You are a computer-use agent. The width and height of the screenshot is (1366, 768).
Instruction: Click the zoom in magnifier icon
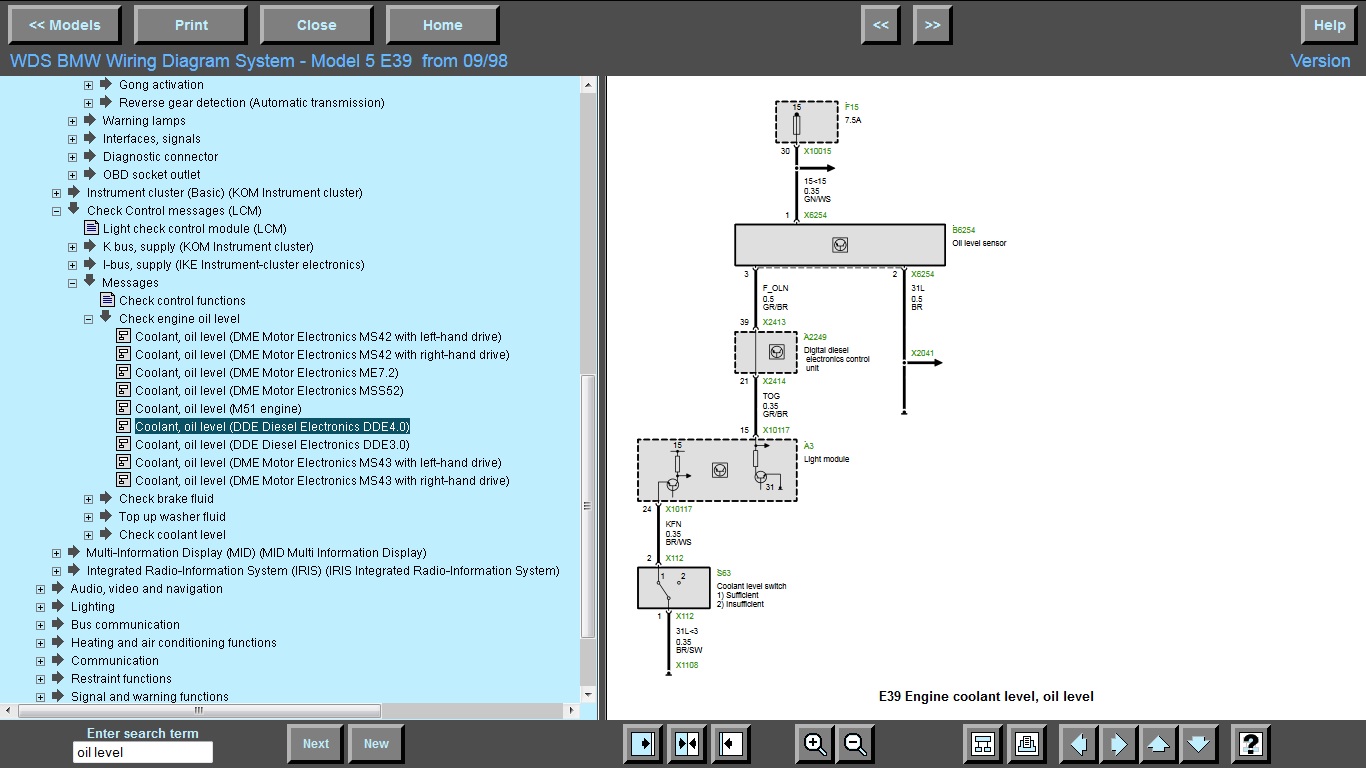click(x=815, y=744)
